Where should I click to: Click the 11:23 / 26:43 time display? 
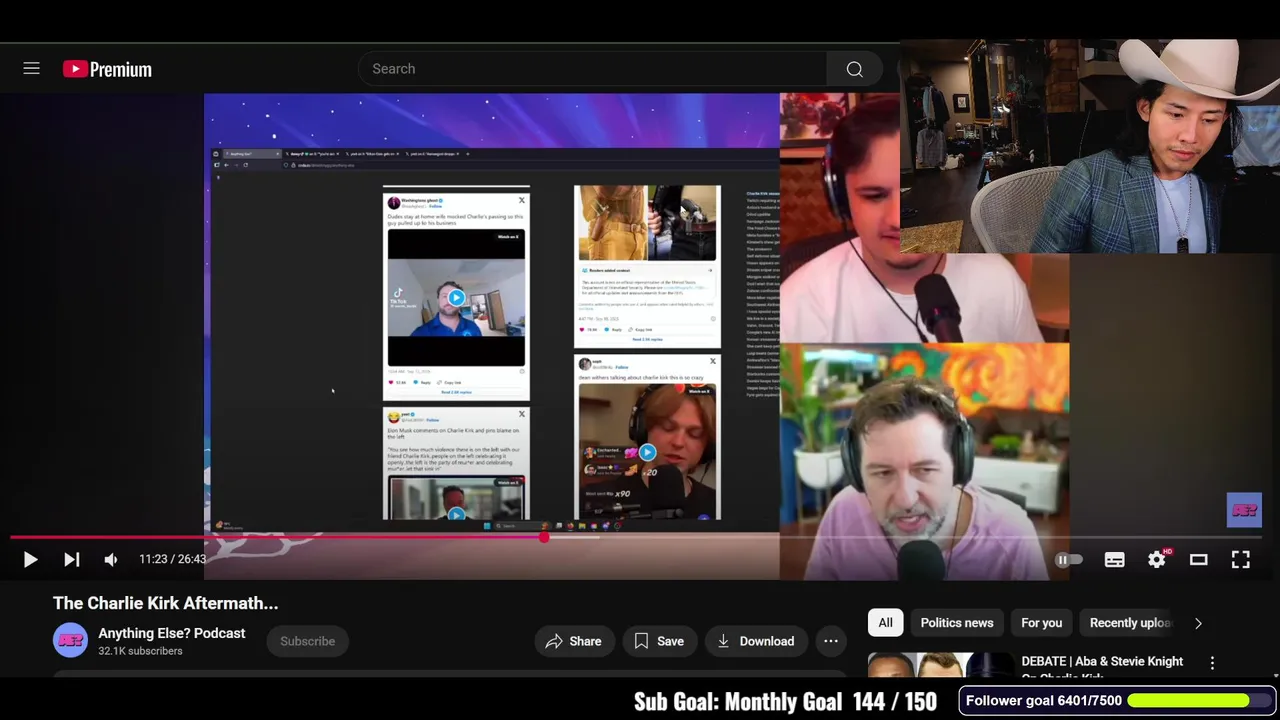point(173,559)
